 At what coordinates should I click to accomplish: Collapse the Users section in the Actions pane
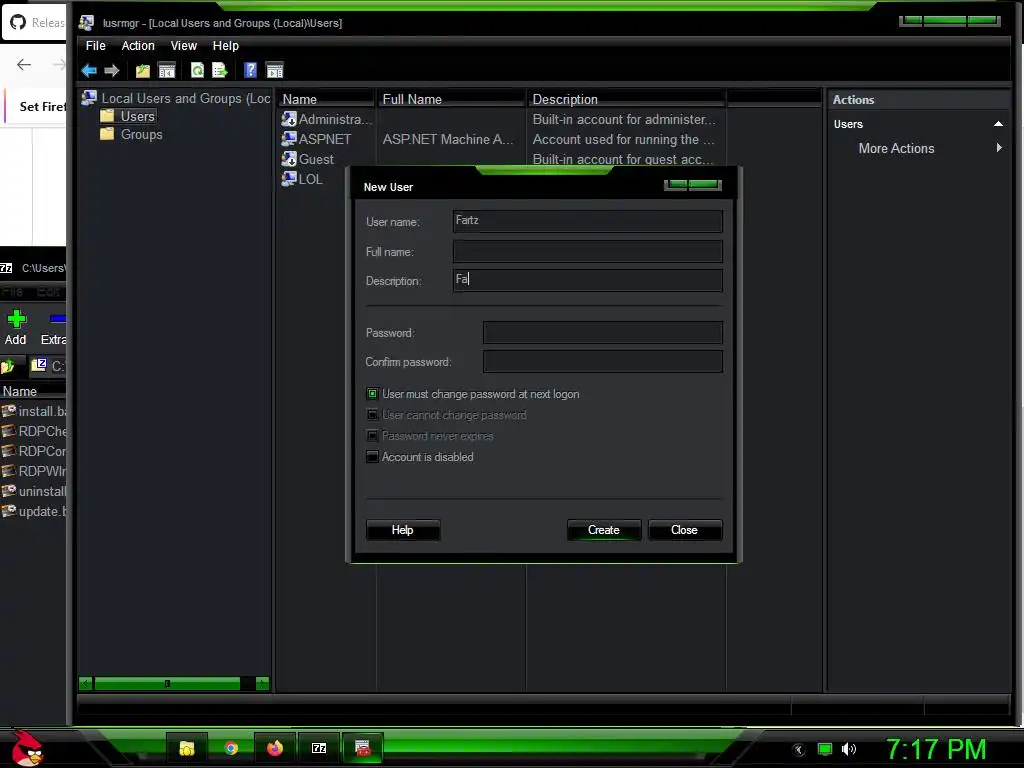998,124
